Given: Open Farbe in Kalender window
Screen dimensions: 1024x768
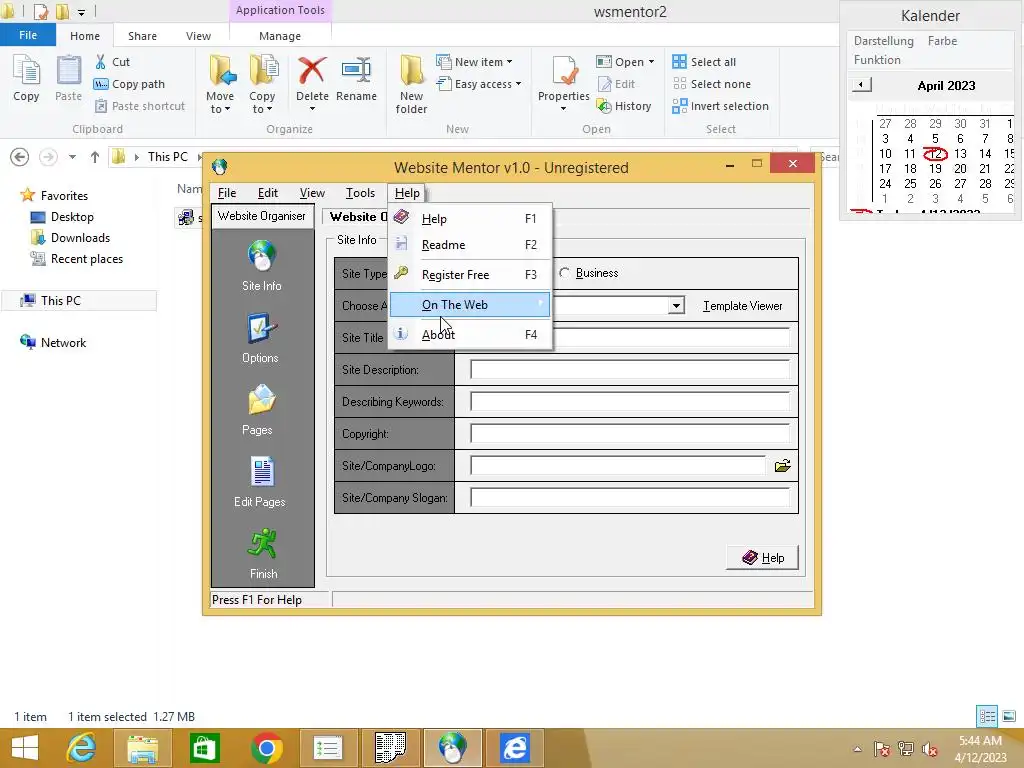Looking at the screenshot, I should point(942,40).
